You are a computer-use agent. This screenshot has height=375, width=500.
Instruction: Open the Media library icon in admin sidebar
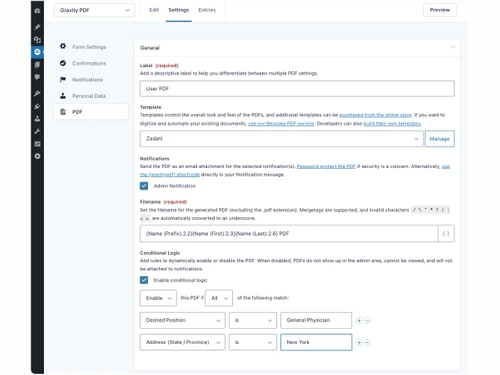[37, 40]
